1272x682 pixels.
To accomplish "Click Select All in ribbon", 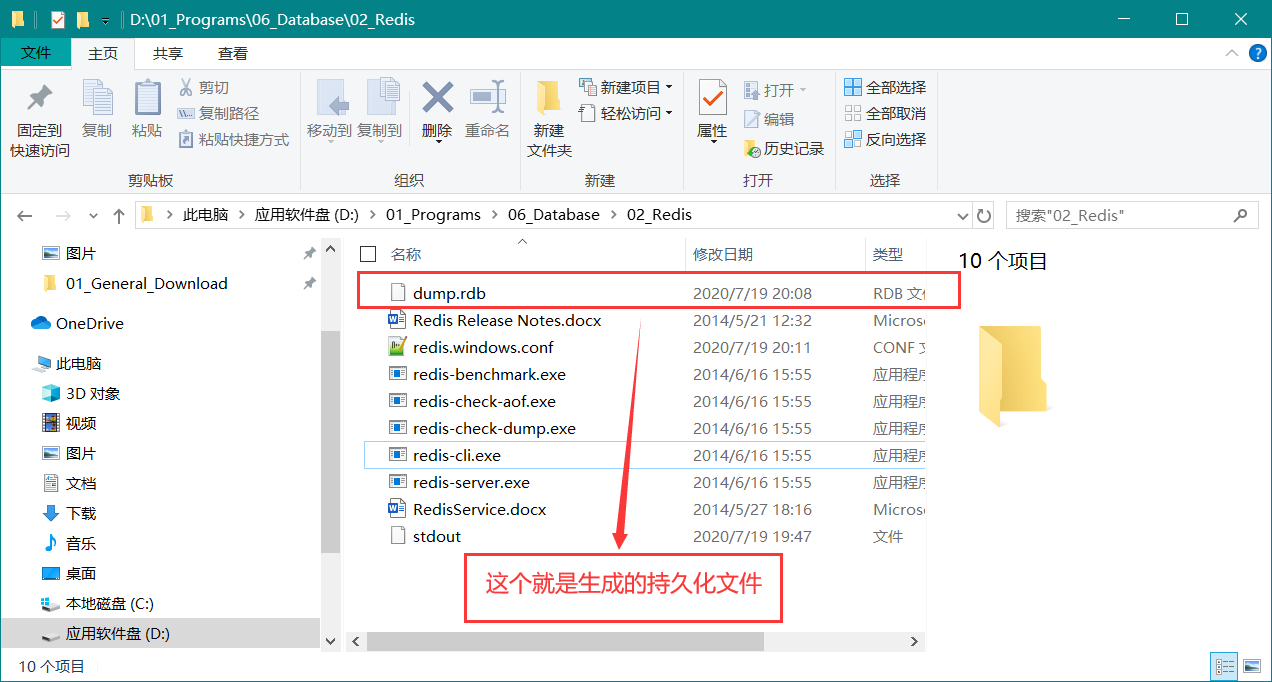I will point(885,87).
